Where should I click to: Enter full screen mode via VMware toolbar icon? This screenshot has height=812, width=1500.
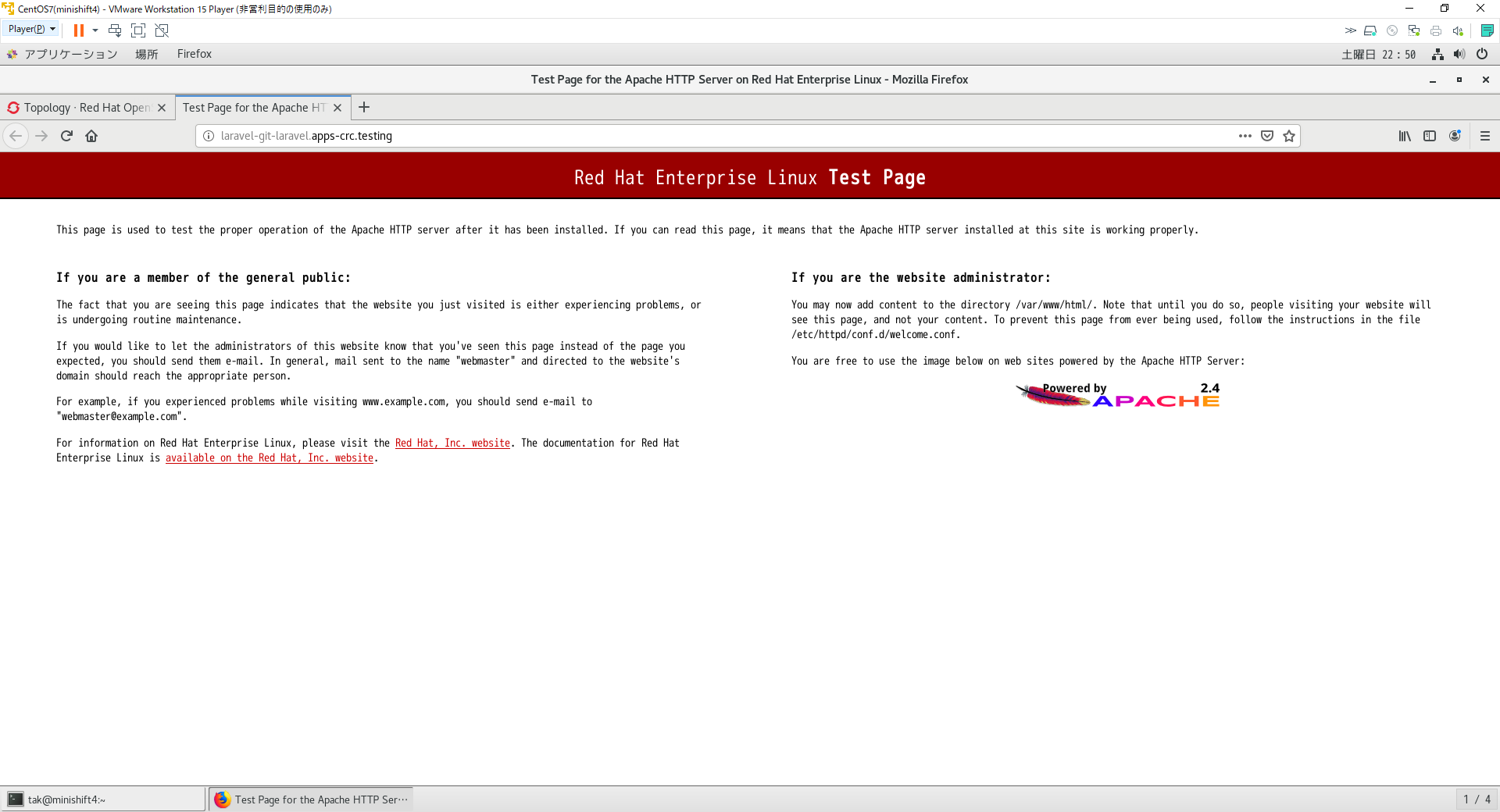138,30
